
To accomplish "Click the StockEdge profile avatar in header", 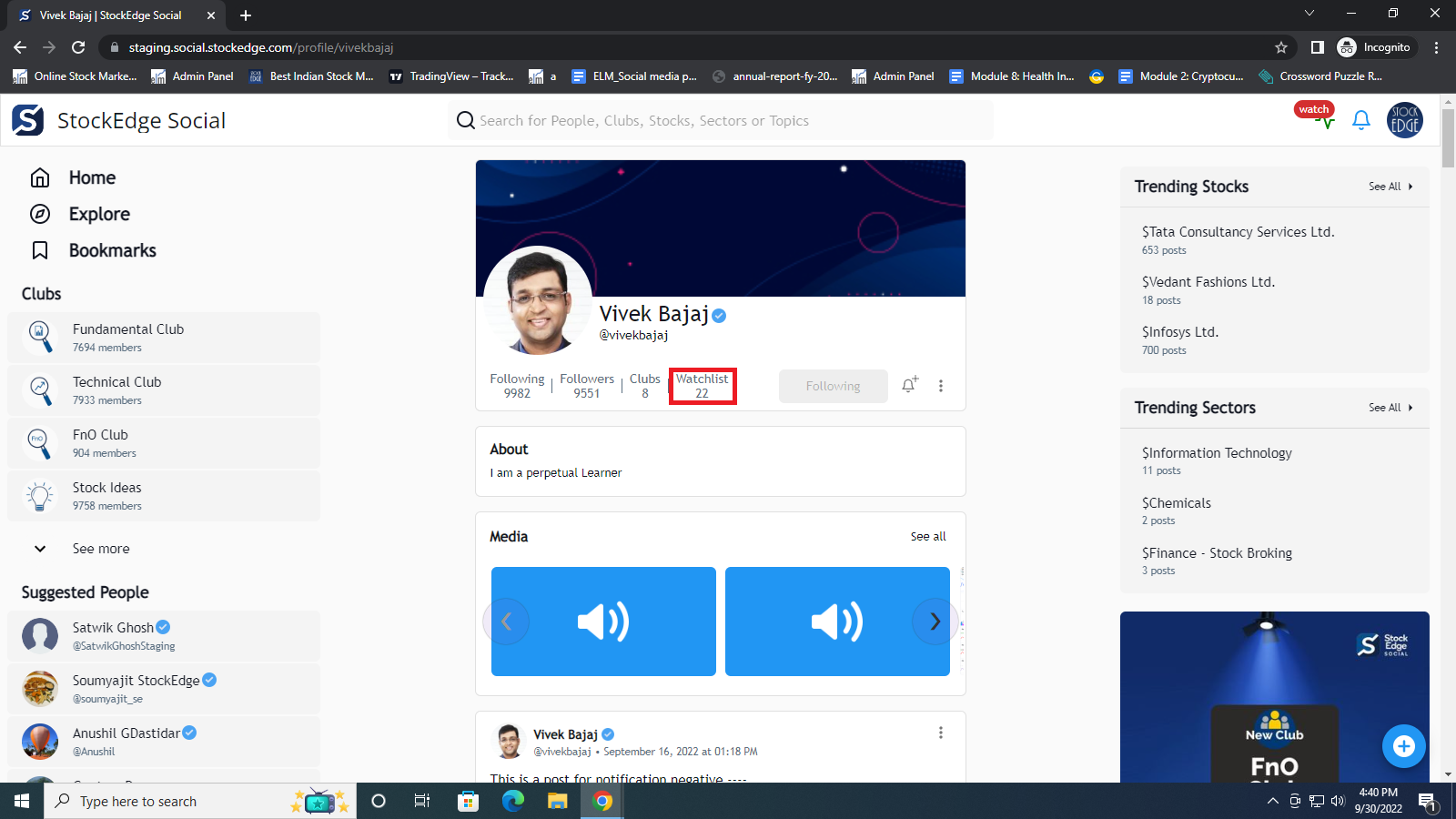I will pos(1404,120).
